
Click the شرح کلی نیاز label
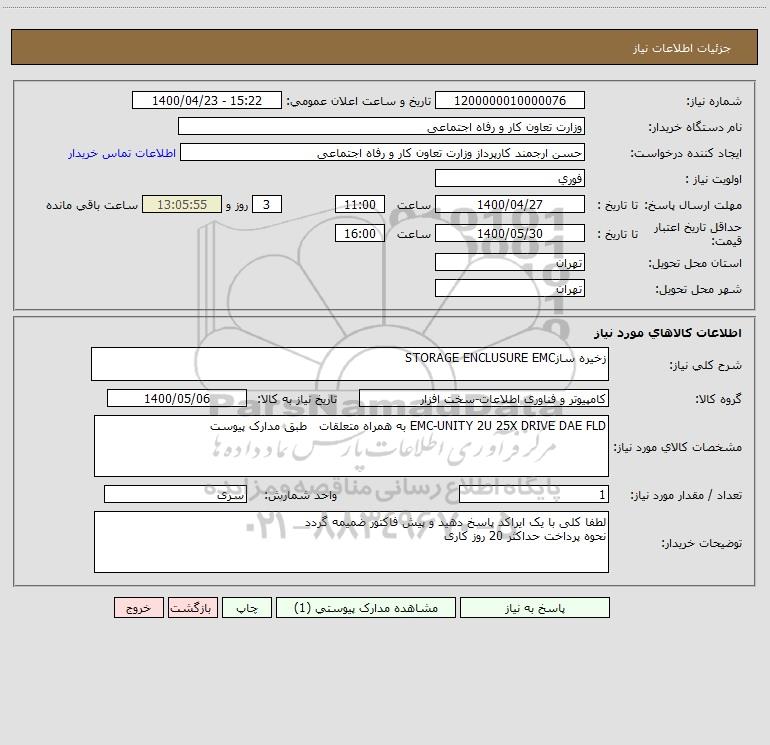706,365
